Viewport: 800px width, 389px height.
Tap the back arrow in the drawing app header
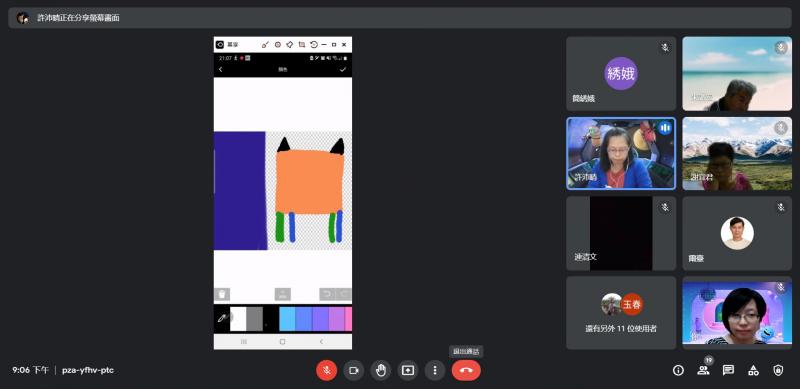click(220, 69)
